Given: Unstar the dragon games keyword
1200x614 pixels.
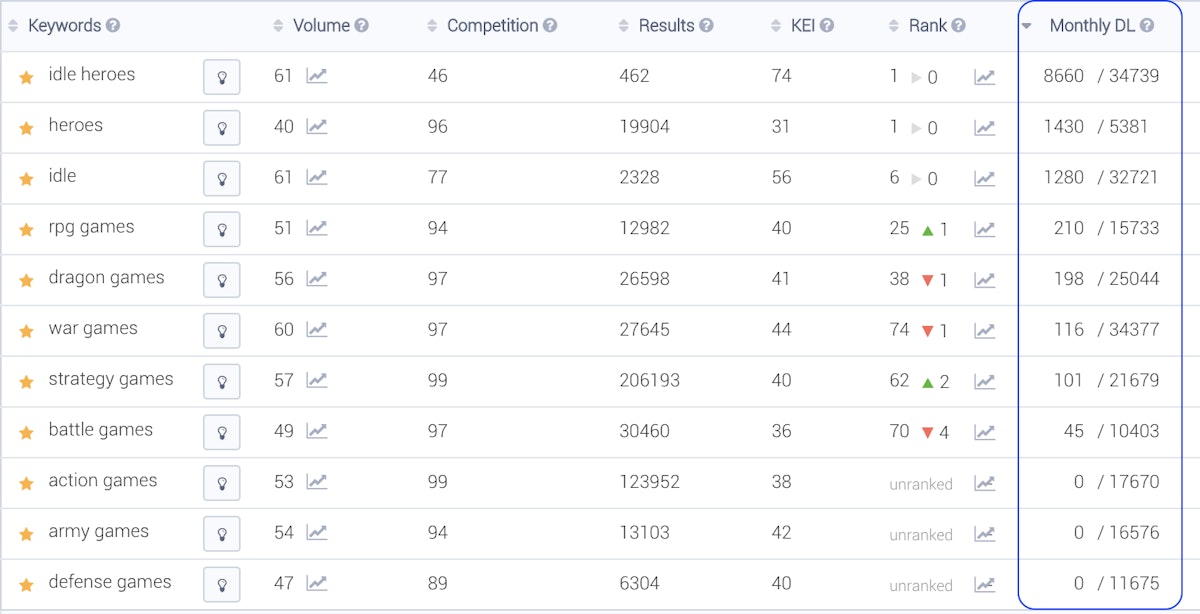Looking at the screenshot, I should point(27,280).
